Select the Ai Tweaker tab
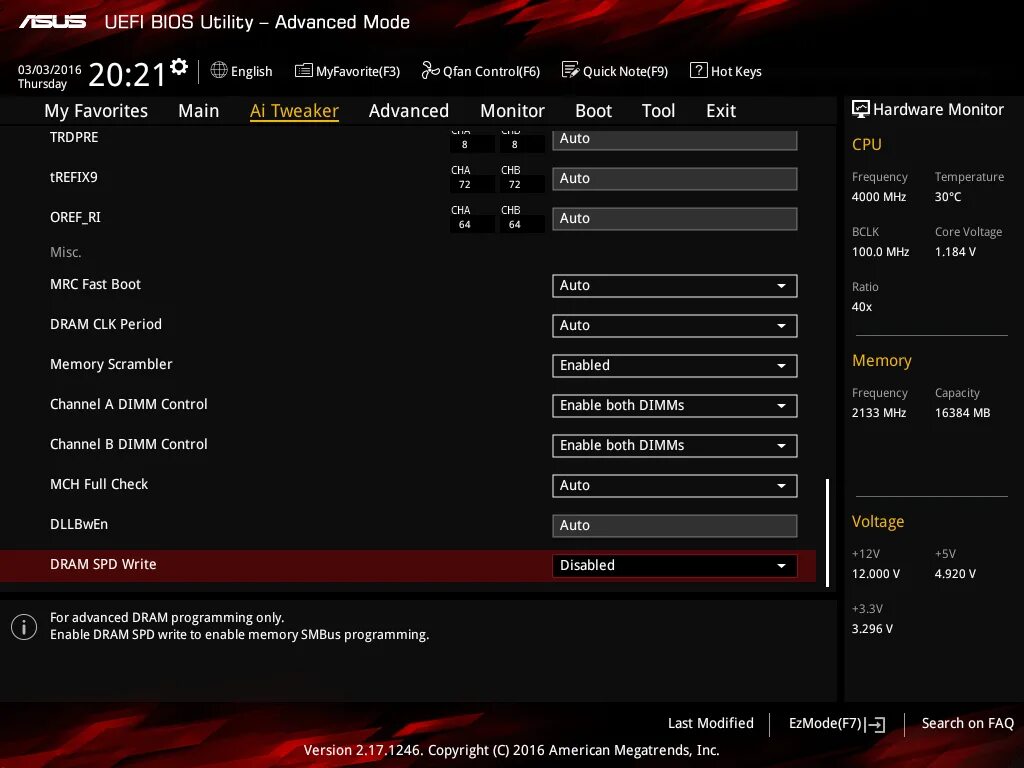The image size is (1024, 768). pos(294,111)
